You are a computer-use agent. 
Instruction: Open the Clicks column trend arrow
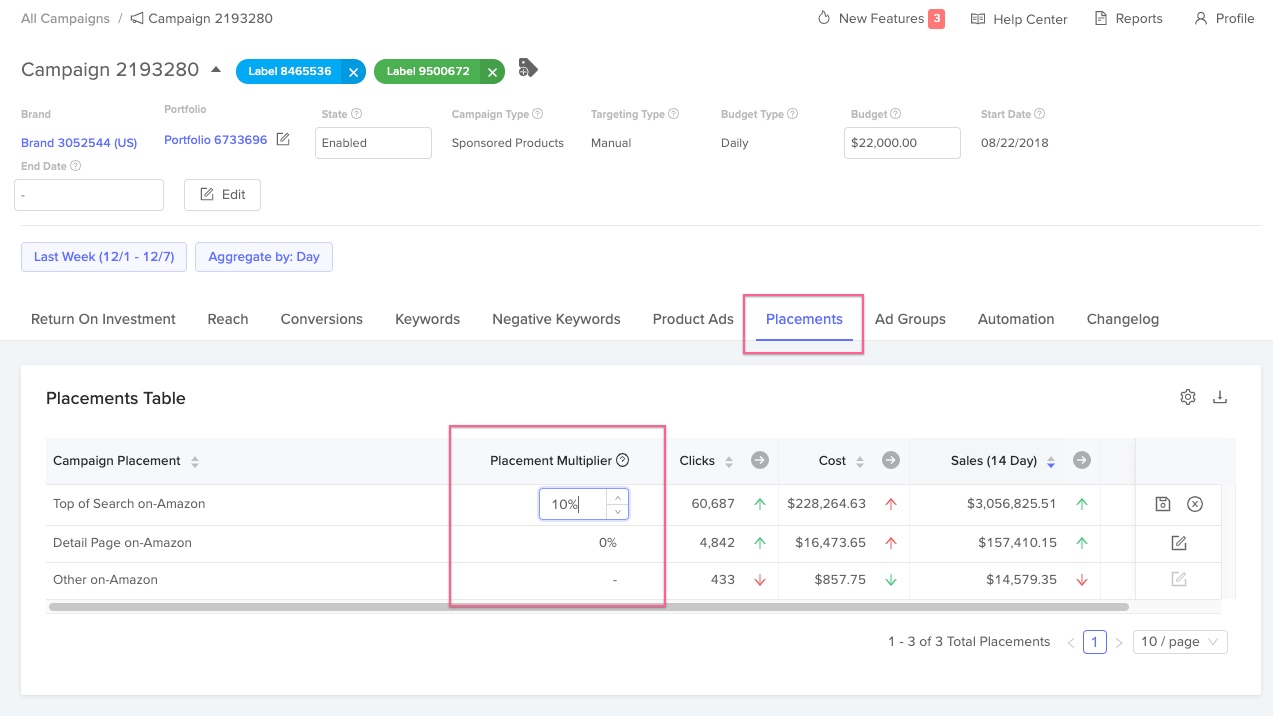(x=759, y=460)
